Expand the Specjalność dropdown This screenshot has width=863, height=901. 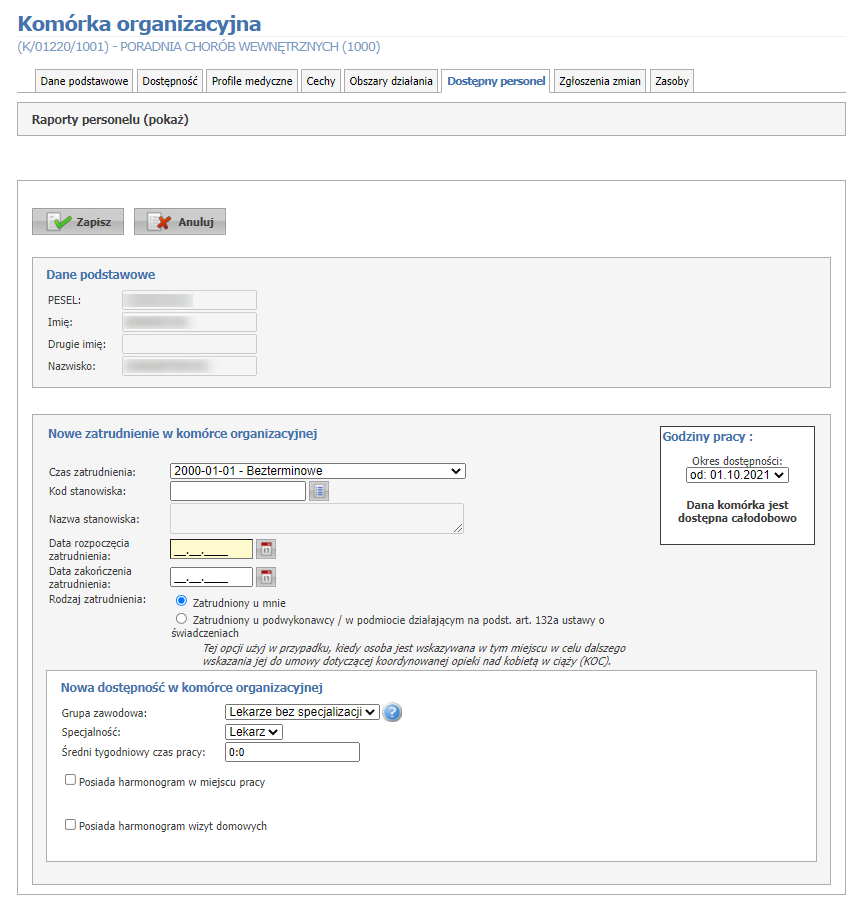[255, 732]
